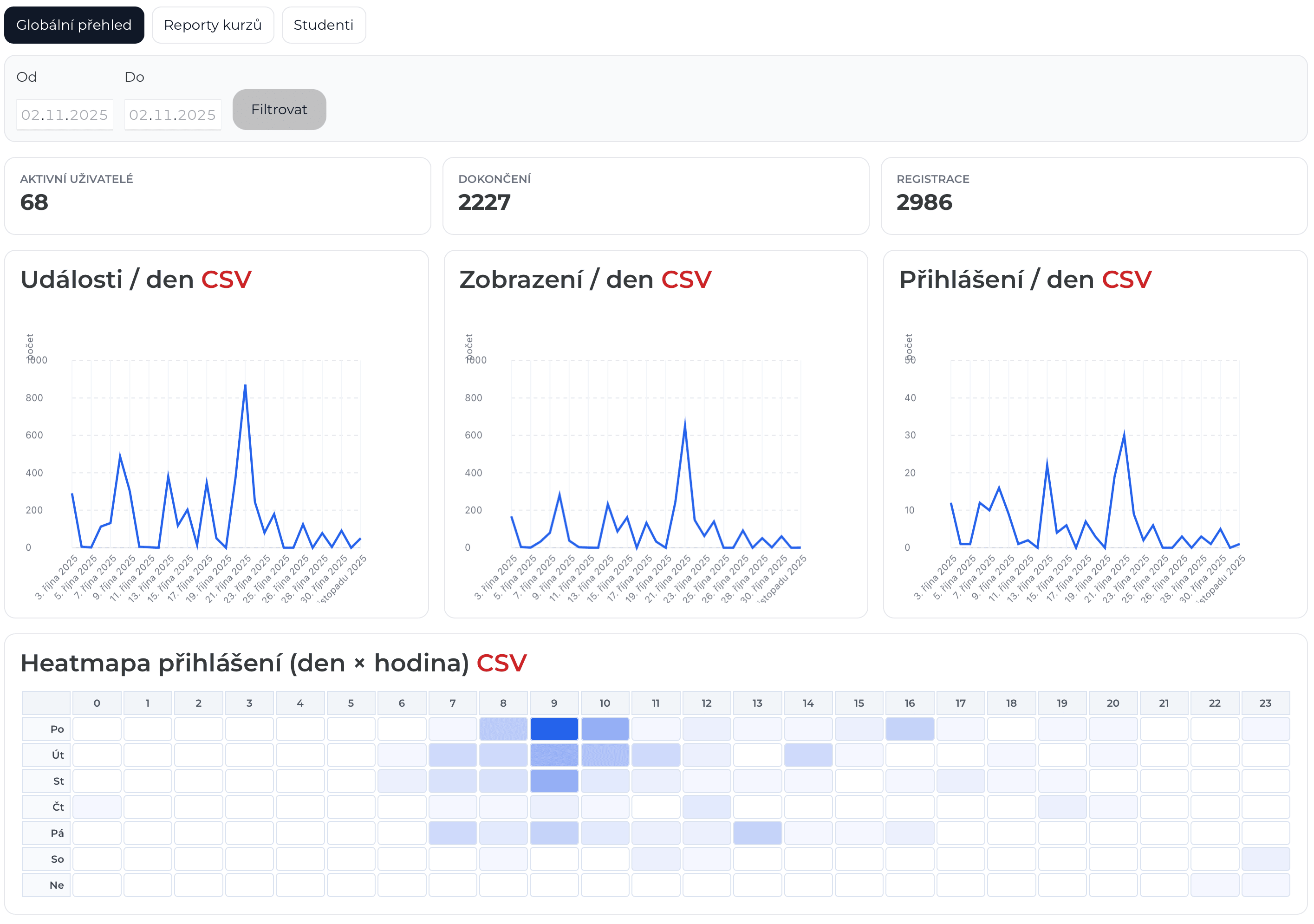Click heatmap cell Út at hour 9
The height and width of the screenshot is (924, 1314).
[554, 755]
